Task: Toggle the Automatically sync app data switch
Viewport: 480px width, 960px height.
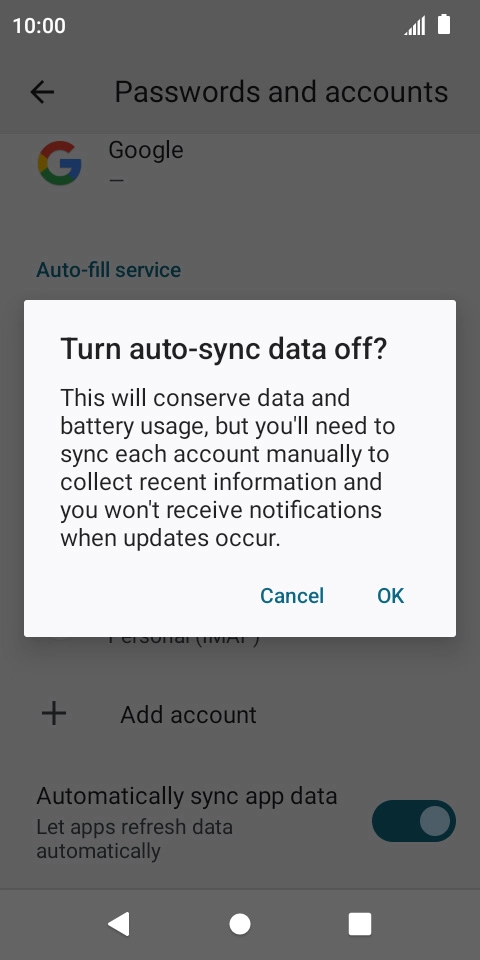Action: pyautogui.click(x=414, y=821)
